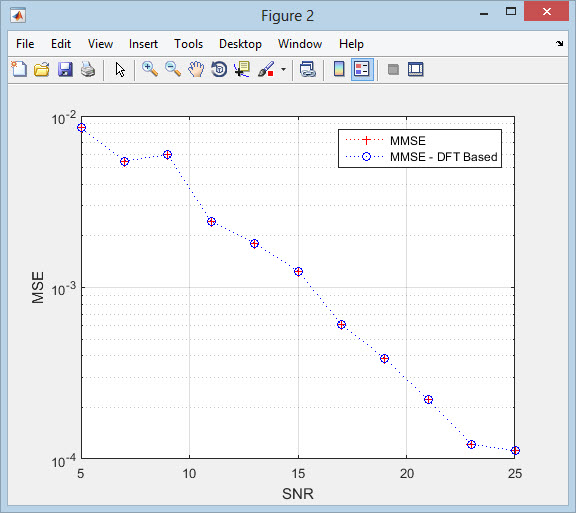Activate the Zoom Out magnifier tool
Screen dimensions: 576x513
[173, 69]
